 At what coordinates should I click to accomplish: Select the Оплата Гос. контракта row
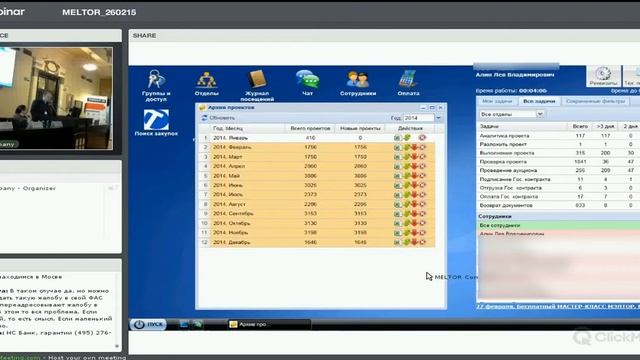pyautogui.click(x=559, y=196)
